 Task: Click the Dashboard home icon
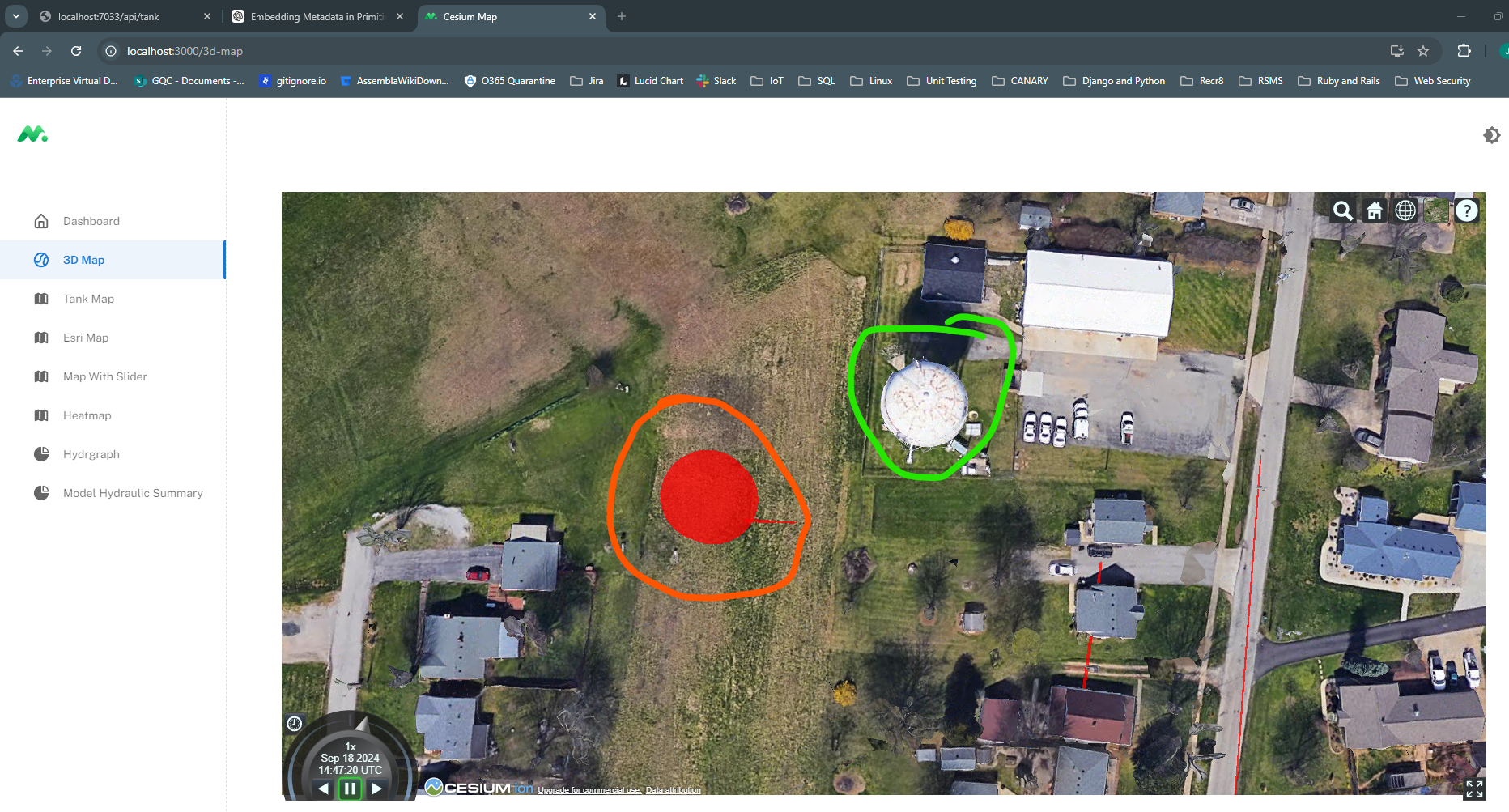point(41,221)
